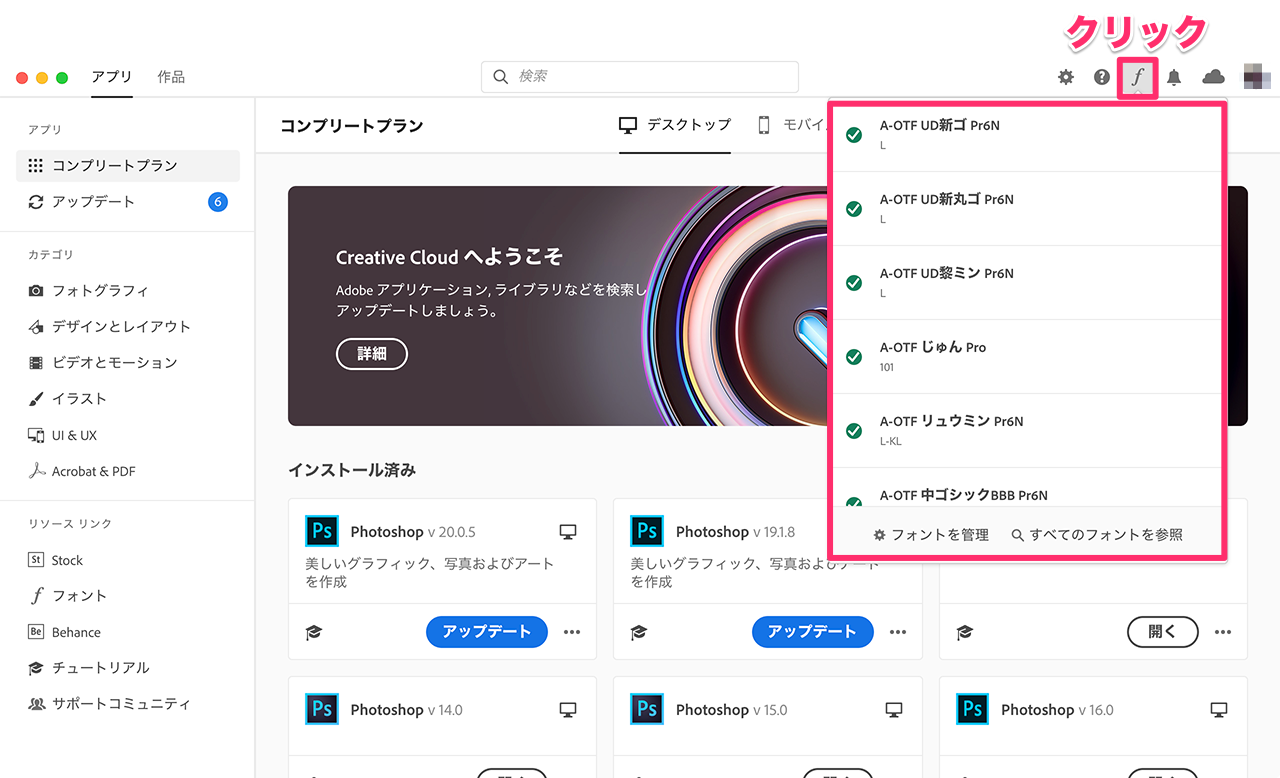Click フォントを管理 in font panel

point(931,535)
